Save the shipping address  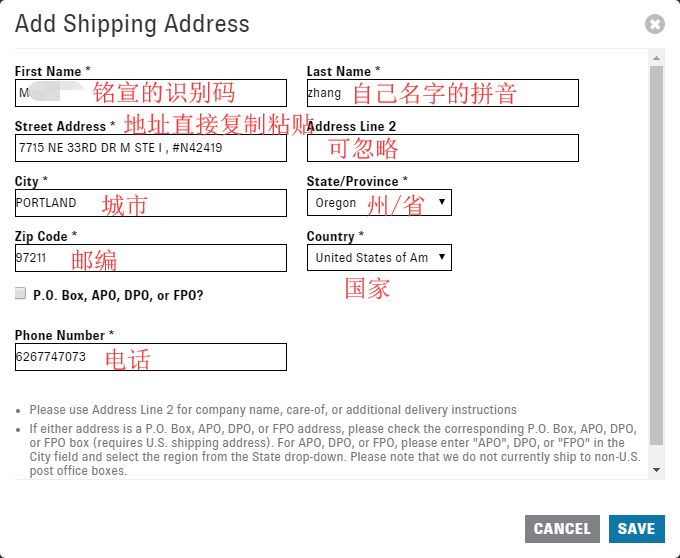tap(636, 529)
